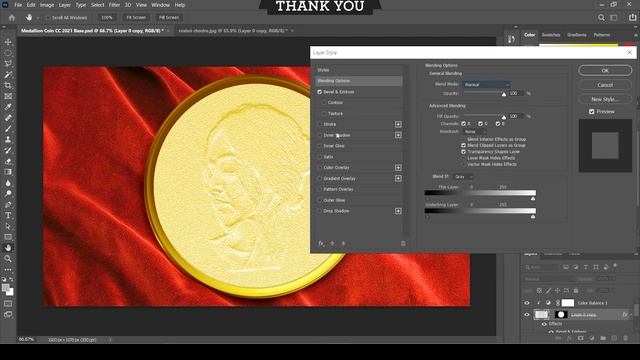The width and height of the screenshot is (640, 360).
Task: Click the Fit Screen button
Action: coord(136,18)
